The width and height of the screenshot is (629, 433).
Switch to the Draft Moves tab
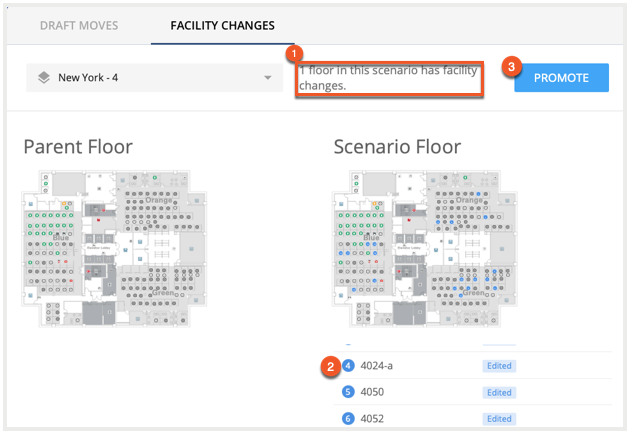pos(79,26)
